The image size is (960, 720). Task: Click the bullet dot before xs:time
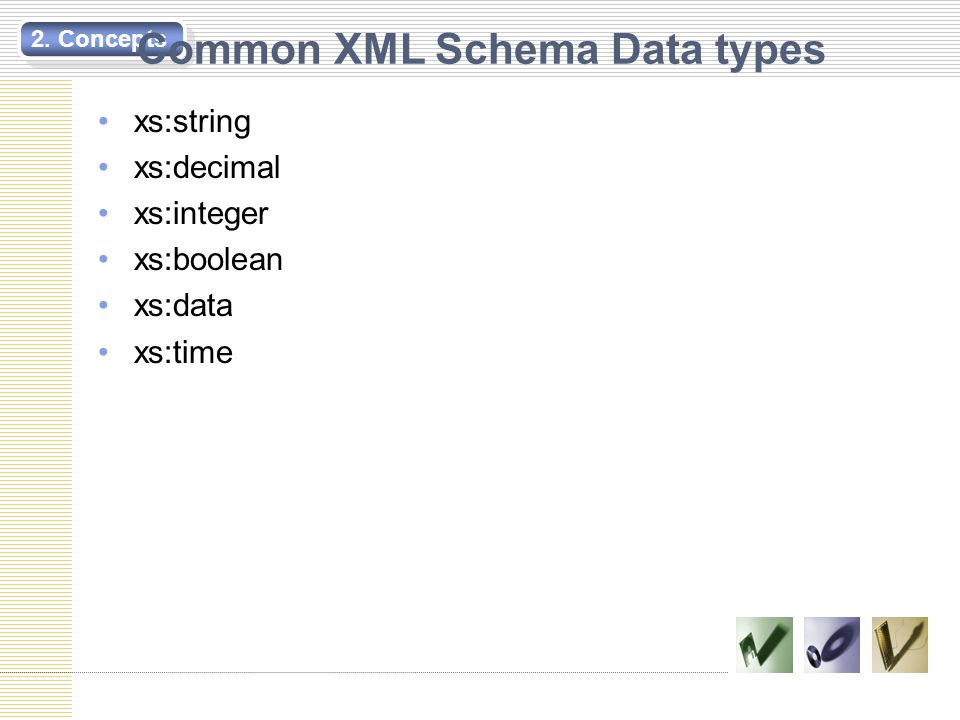[x=103, y=351]
